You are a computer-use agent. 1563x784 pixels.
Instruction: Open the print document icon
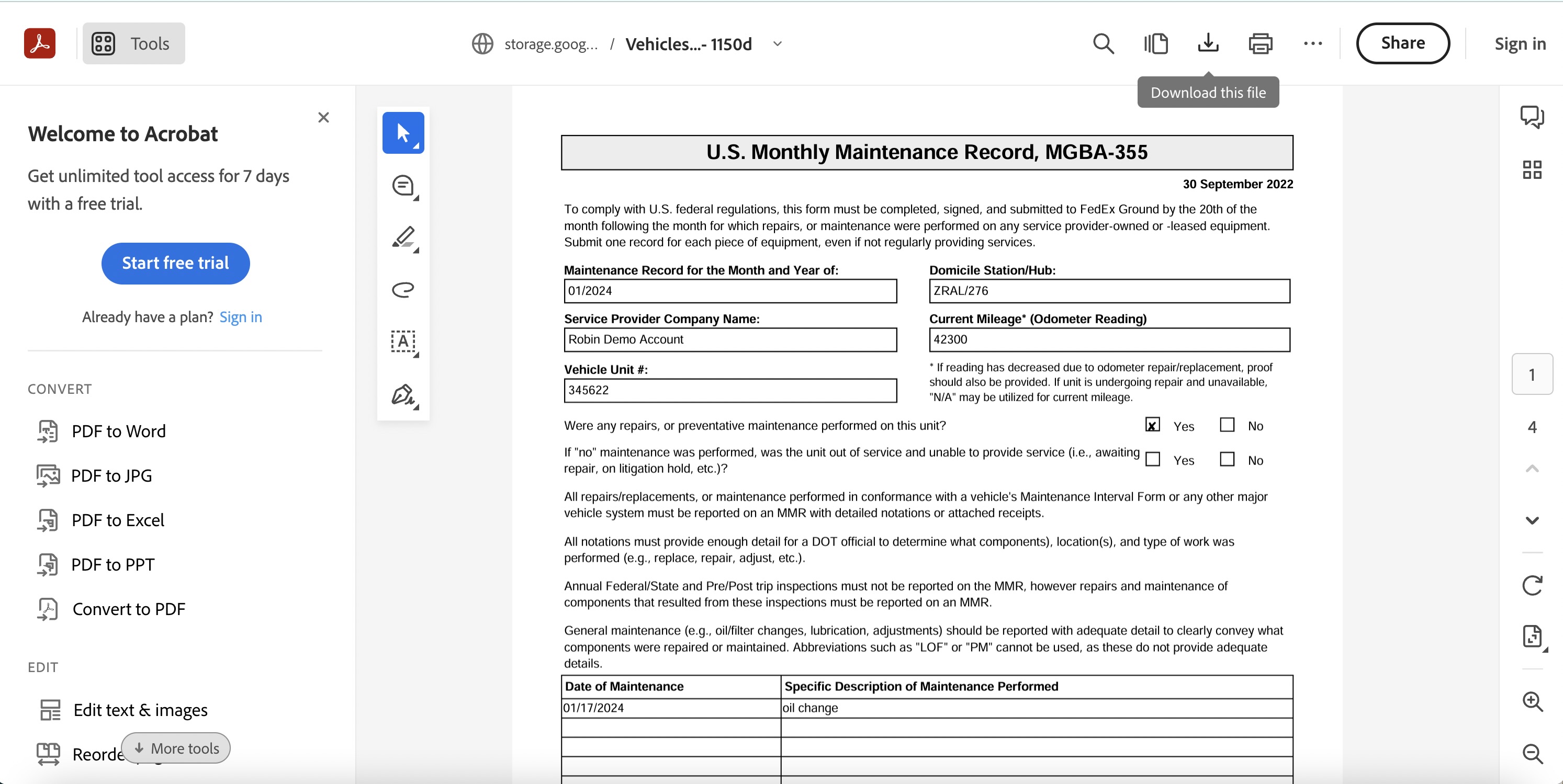pyautogui.click(x=1260, y=43)
